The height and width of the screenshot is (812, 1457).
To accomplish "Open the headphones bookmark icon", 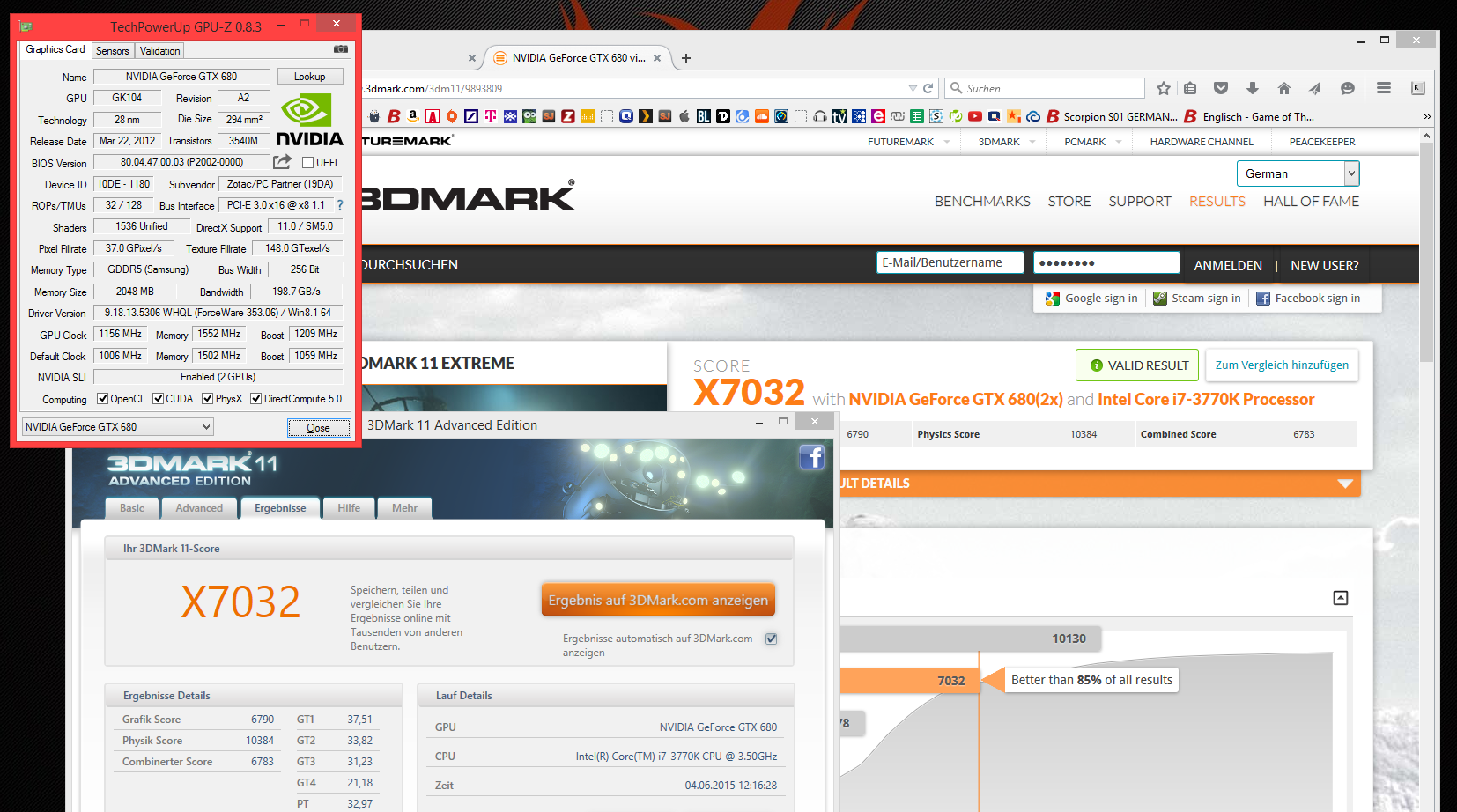I will [820, 116].
